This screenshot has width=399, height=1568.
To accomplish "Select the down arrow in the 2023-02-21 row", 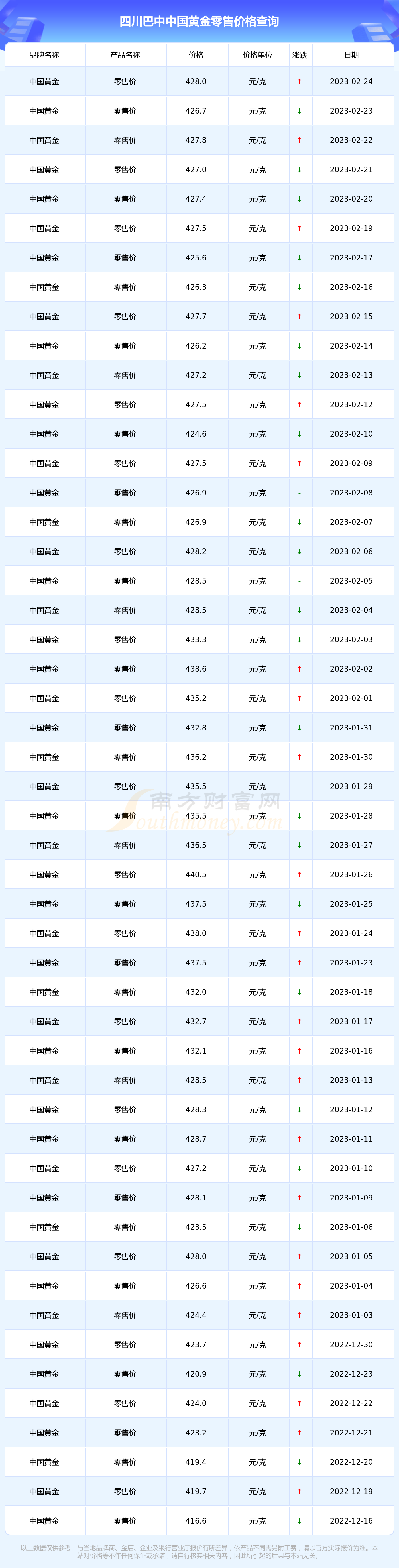I will pyautogui.click(x=299, y=170).
